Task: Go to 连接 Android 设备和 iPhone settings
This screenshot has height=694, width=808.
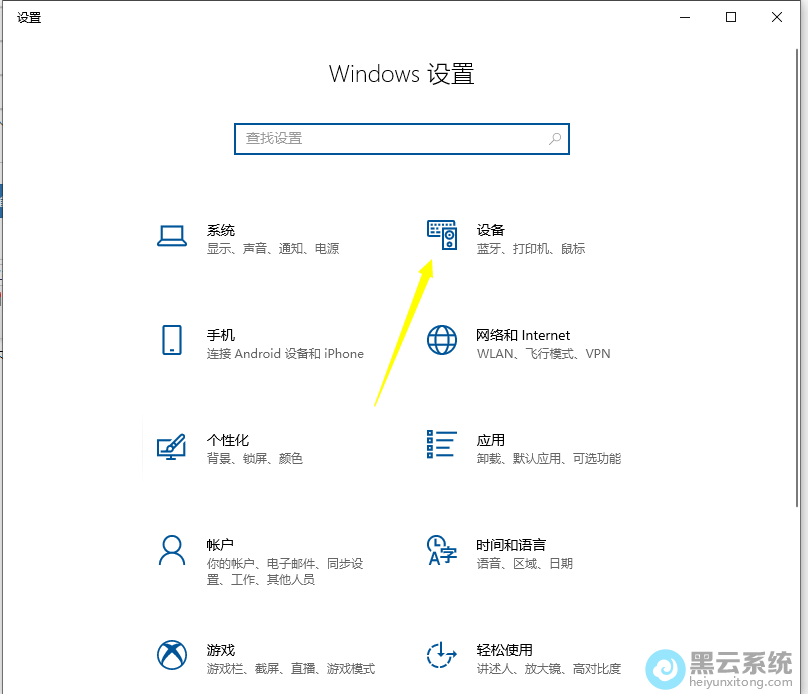Action: (286, 353)
